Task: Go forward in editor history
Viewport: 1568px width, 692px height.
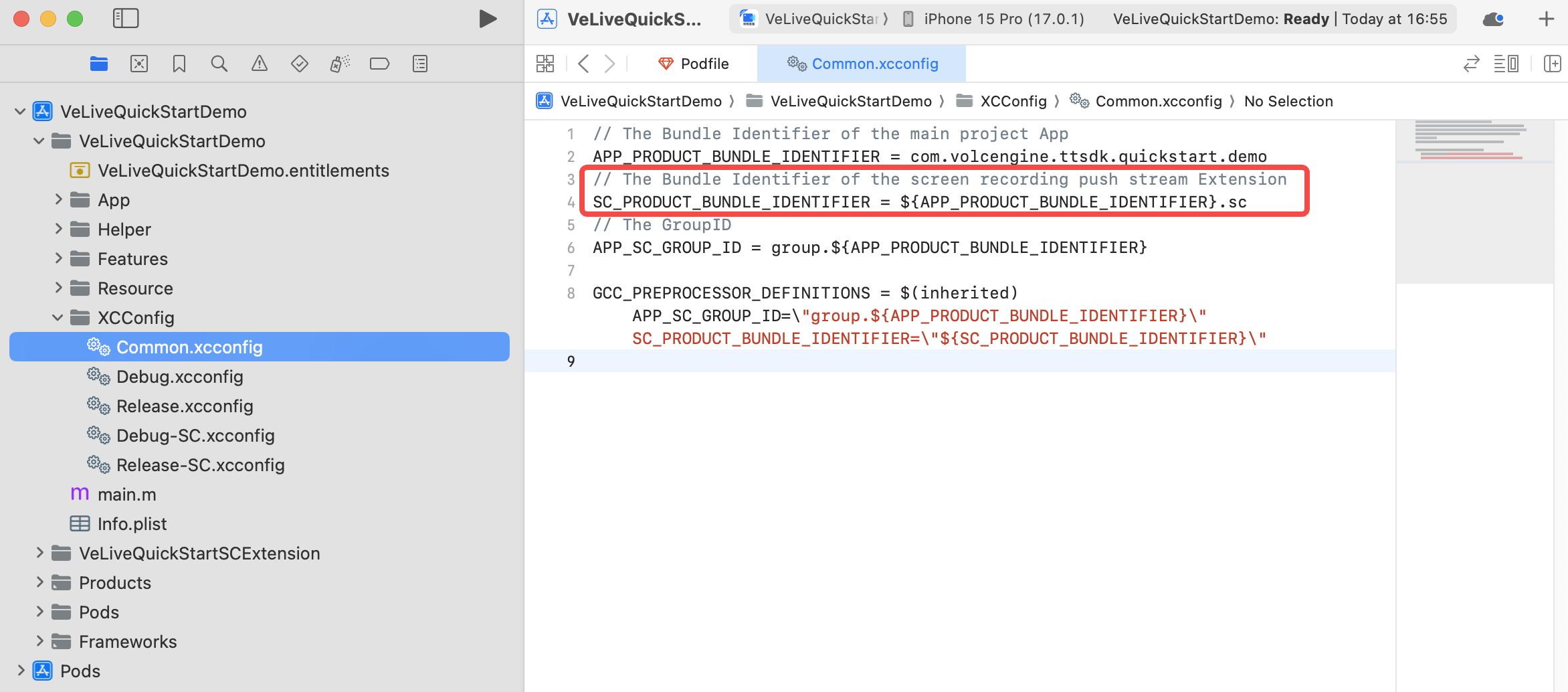Action: point(609,64)
